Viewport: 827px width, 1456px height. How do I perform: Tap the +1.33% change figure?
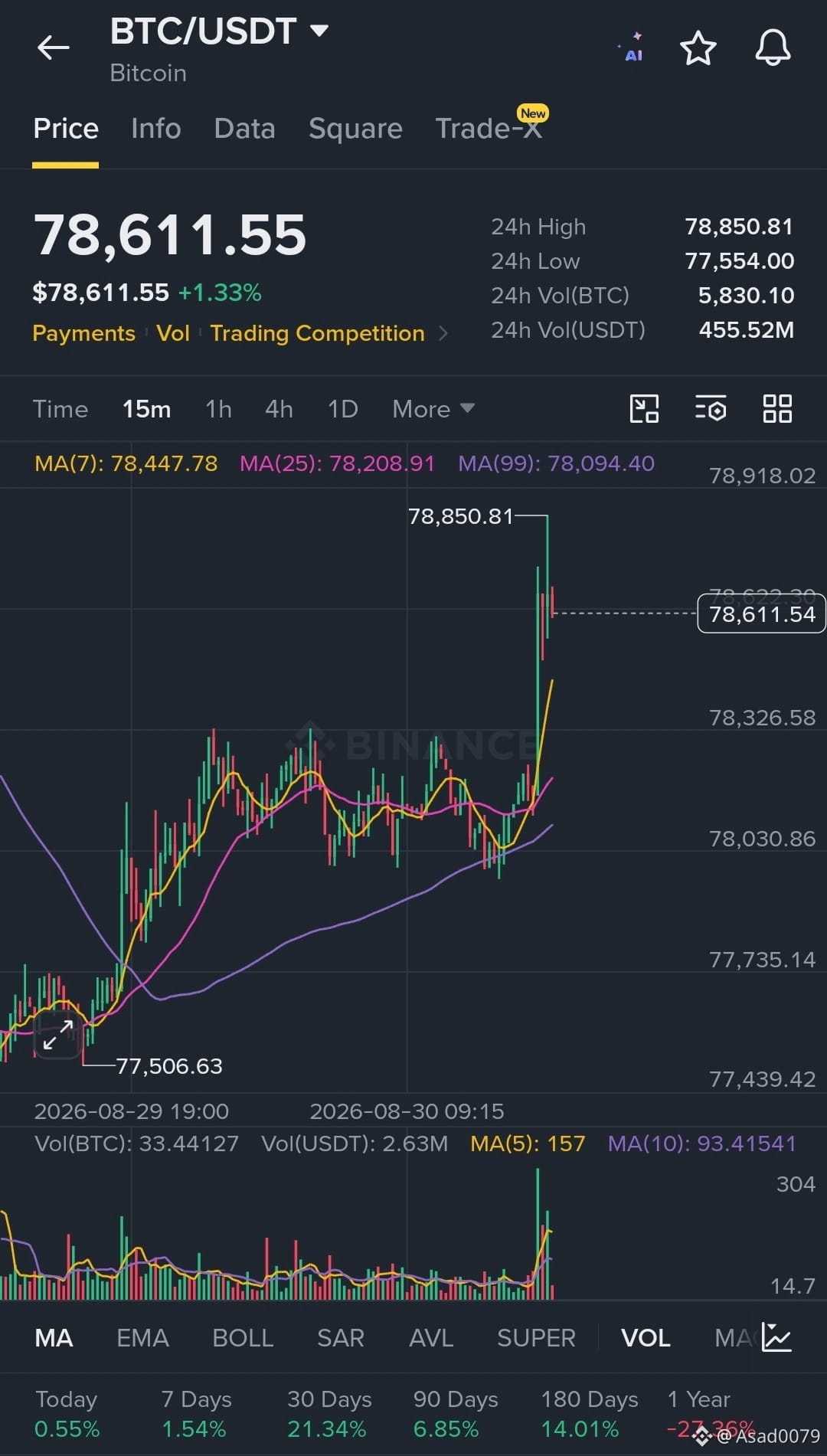[x=220, y=293]
